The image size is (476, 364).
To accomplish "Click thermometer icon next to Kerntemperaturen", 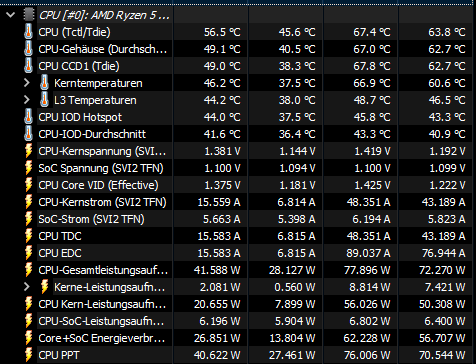I will pos(44,83).
